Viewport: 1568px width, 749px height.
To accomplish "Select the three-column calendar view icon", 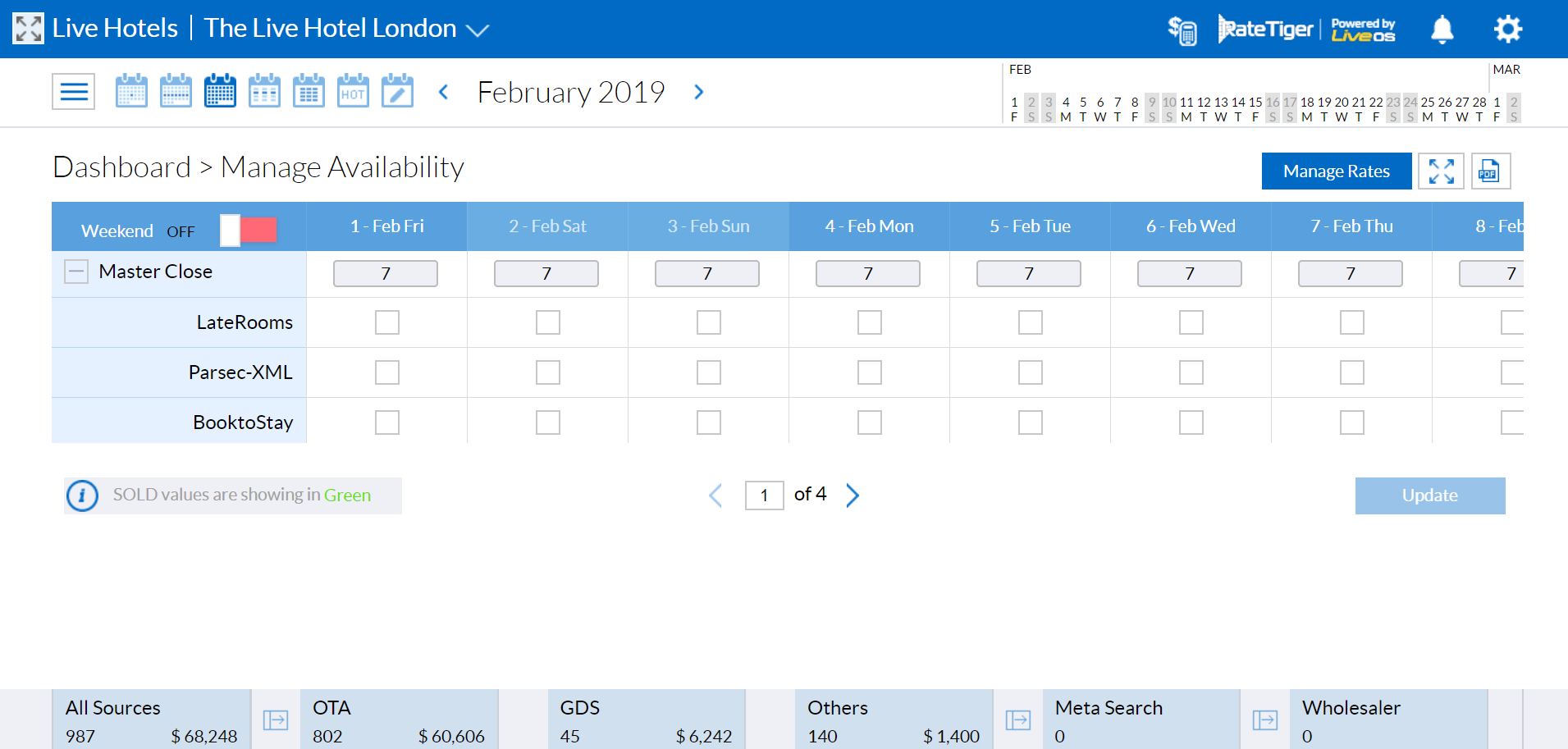I will coord(264,90).
